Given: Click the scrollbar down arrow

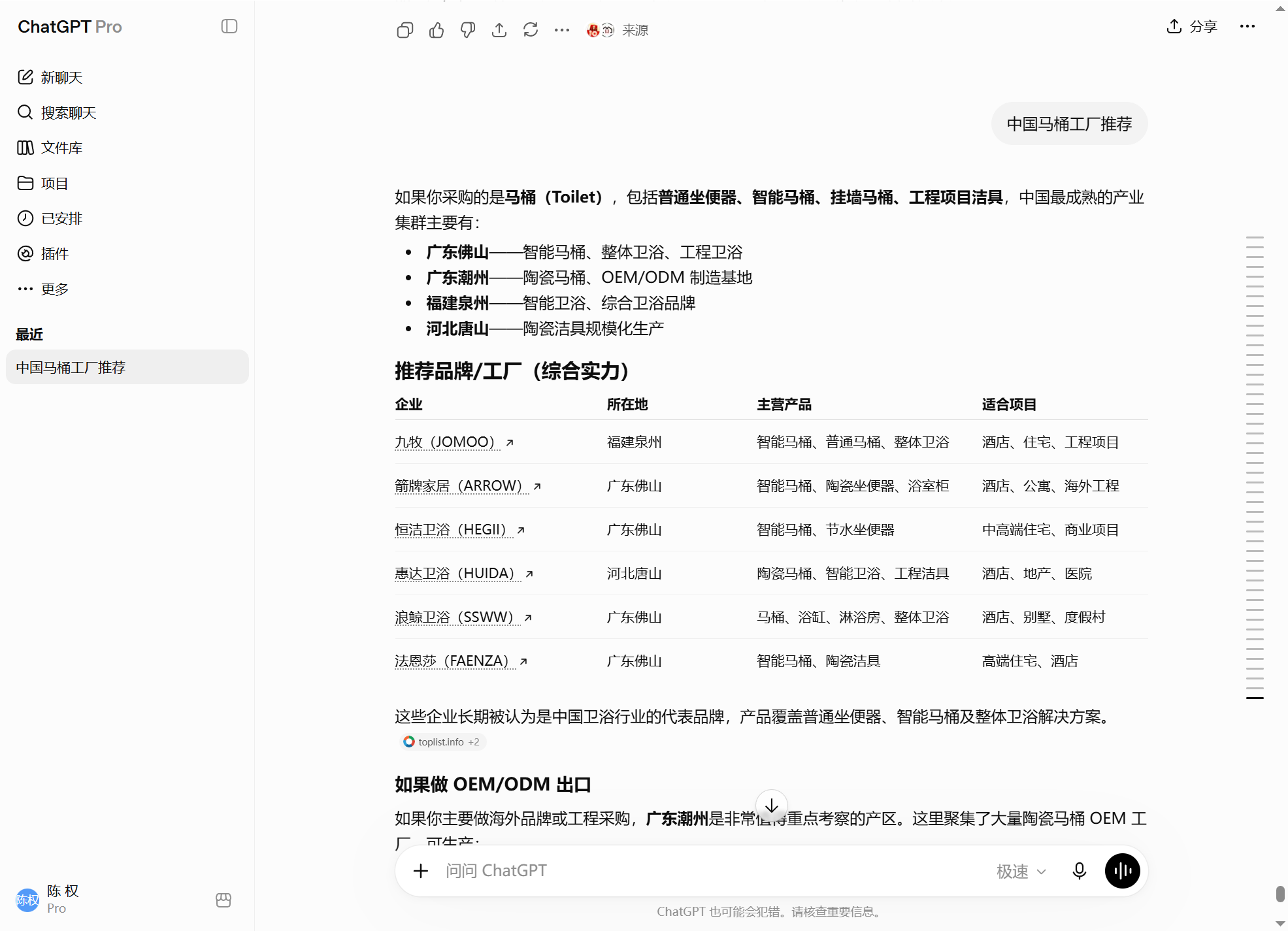Looking at the screenshot, I should tap(1280, 923).
